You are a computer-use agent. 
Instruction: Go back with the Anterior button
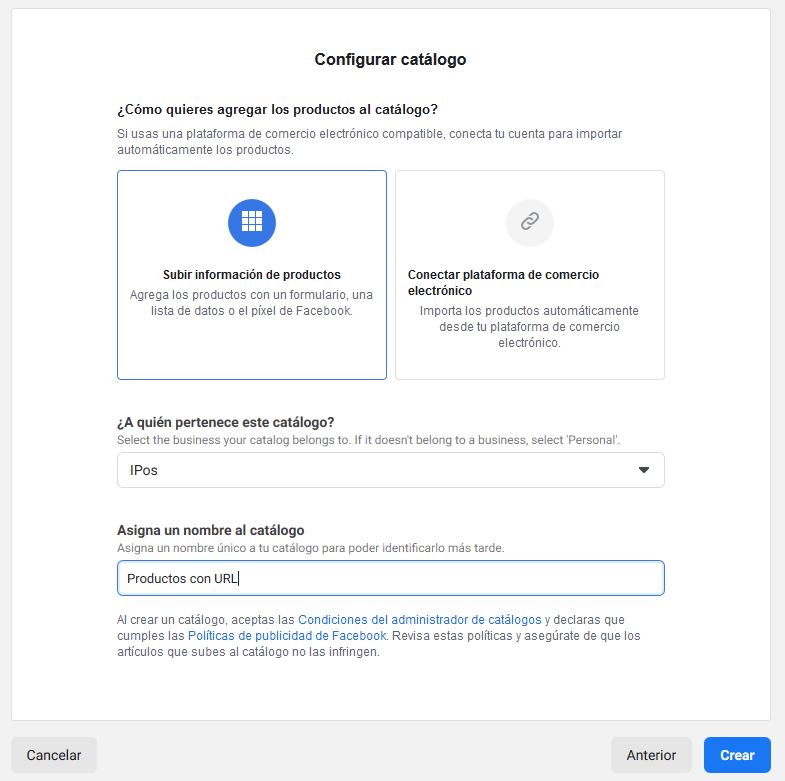(x=651, y=755)
